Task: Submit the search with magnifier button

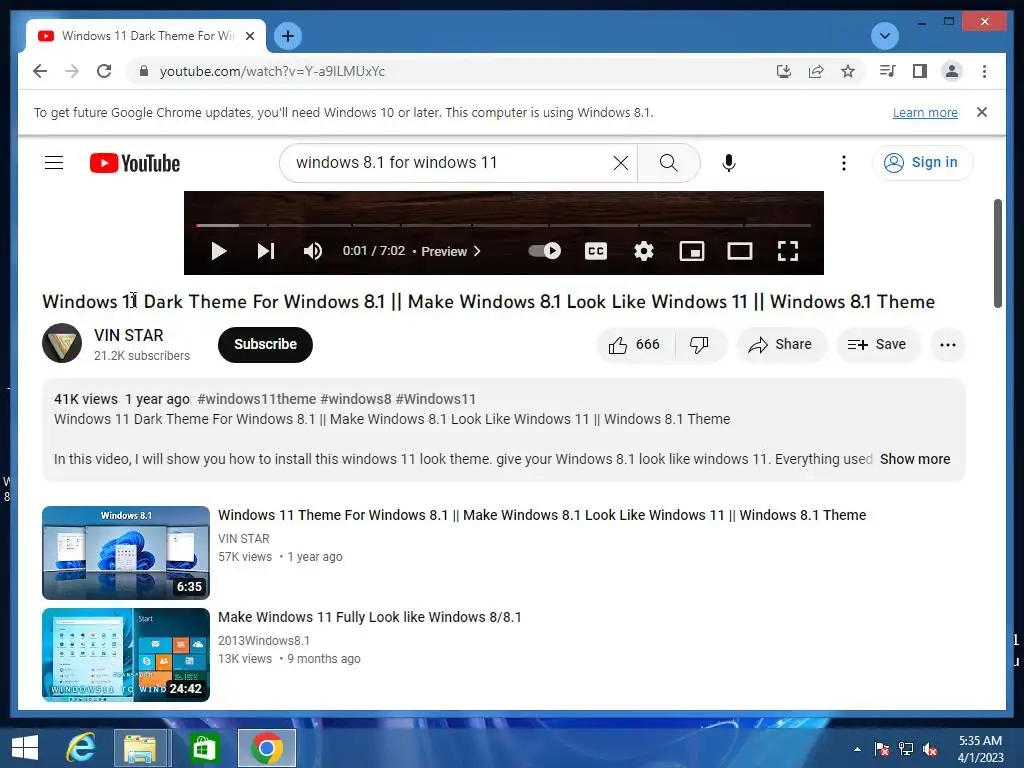Action: pyautogui.click(x=668, y=163)
